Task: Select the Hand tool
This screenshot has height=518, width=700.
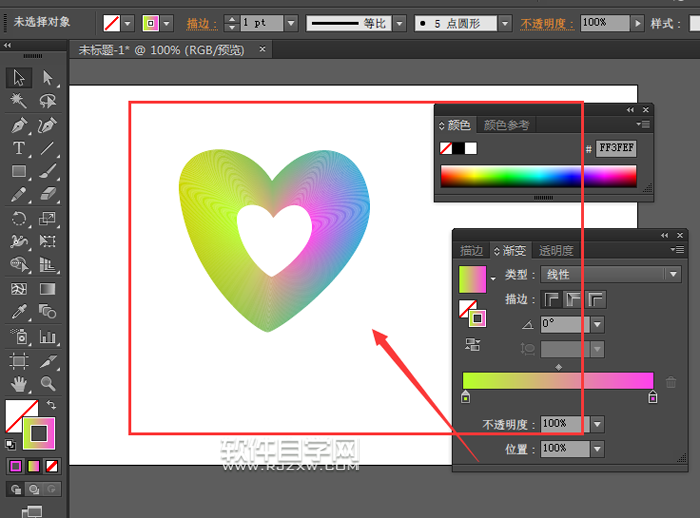Action: [x=19, y=383]
